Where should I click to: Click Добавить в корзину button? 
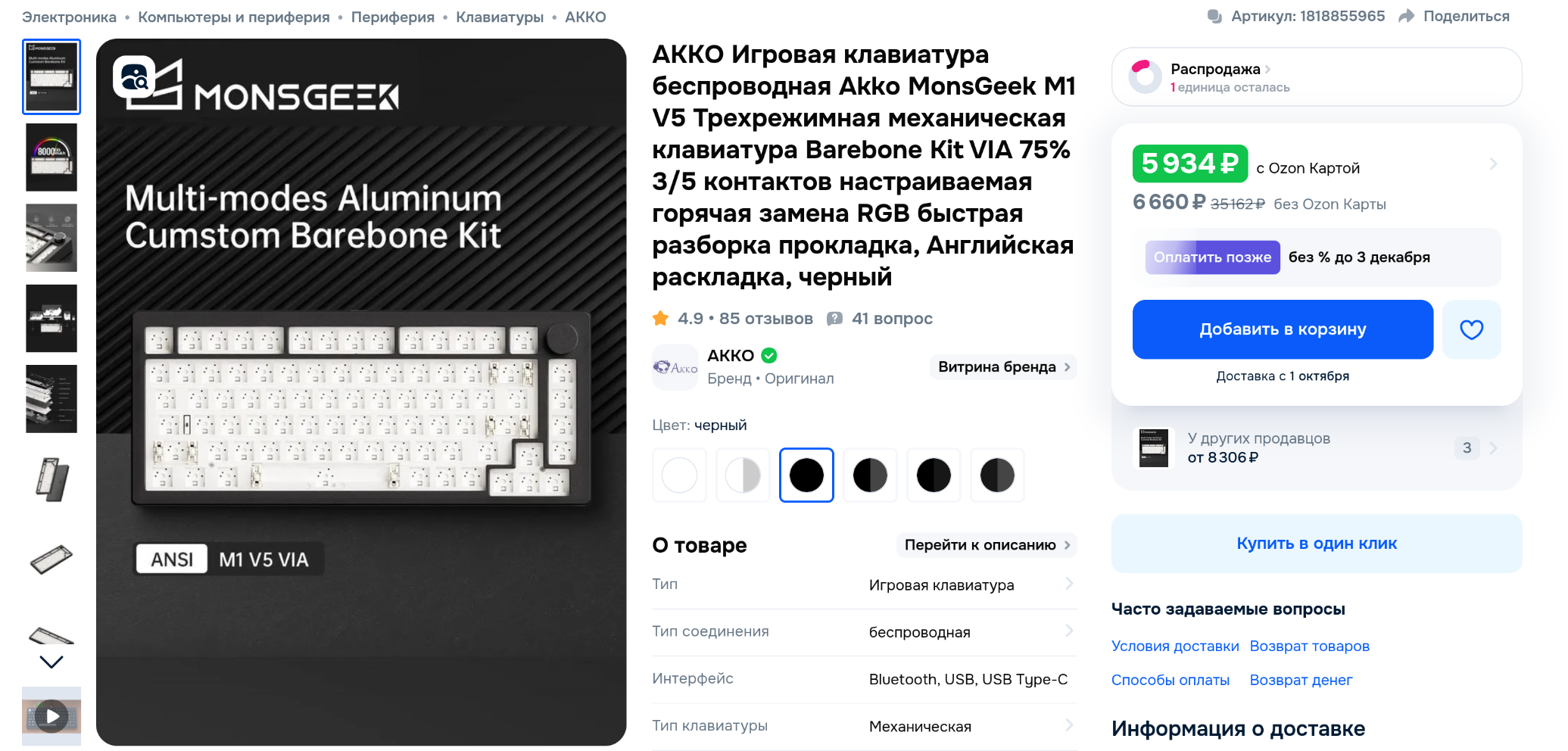[1283, 329]
